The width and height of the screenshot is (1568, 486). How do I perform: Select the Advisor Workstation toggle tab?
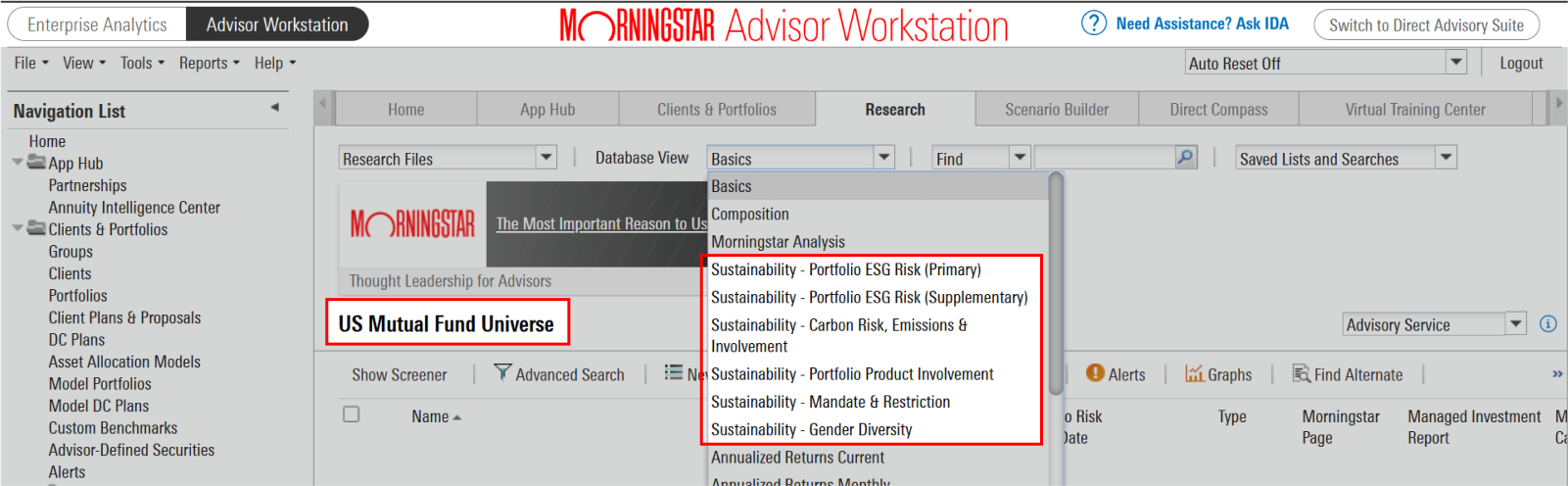click(x=277, y=24)
